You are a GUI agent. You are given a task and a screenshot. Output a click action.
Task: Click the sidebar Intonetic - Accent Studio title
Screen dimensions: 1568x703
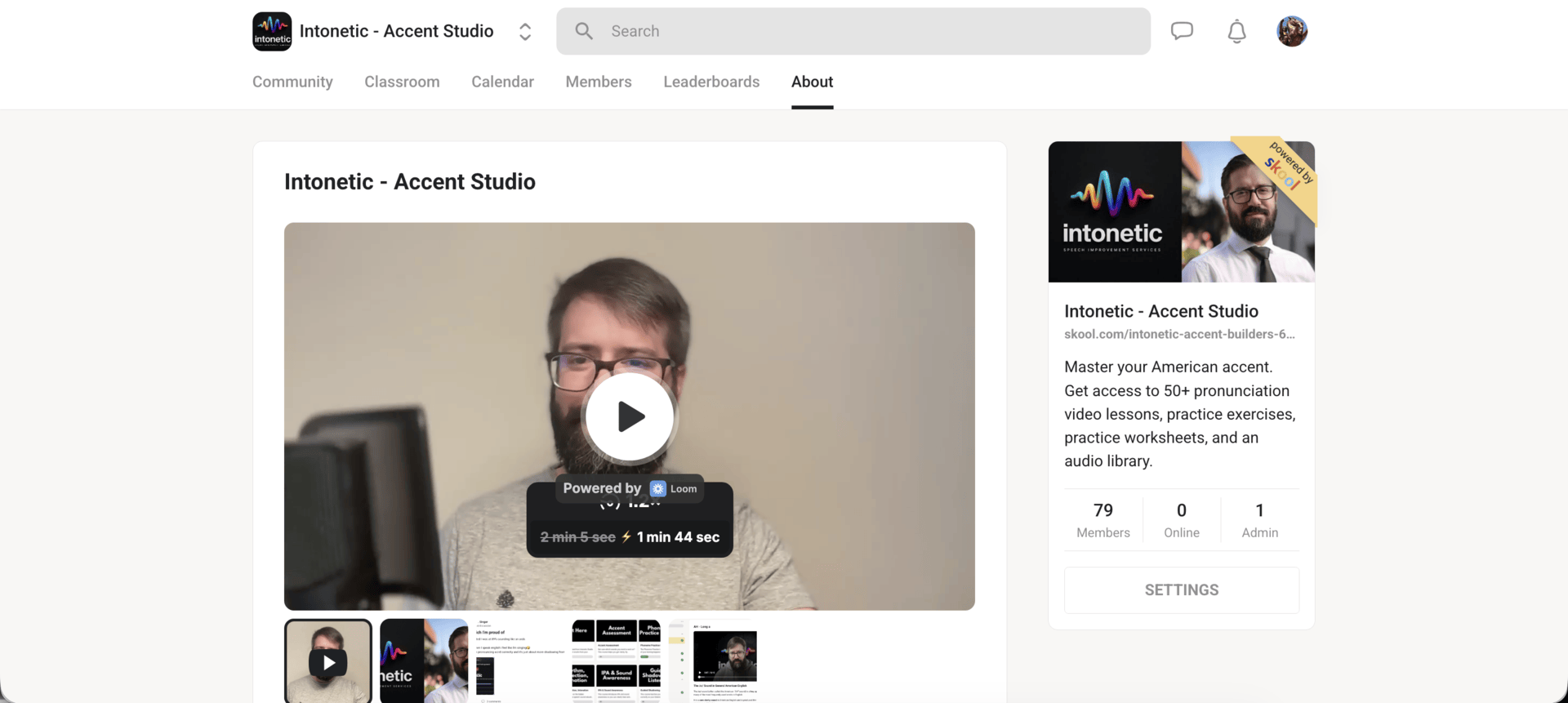(x=1161, y=311)
